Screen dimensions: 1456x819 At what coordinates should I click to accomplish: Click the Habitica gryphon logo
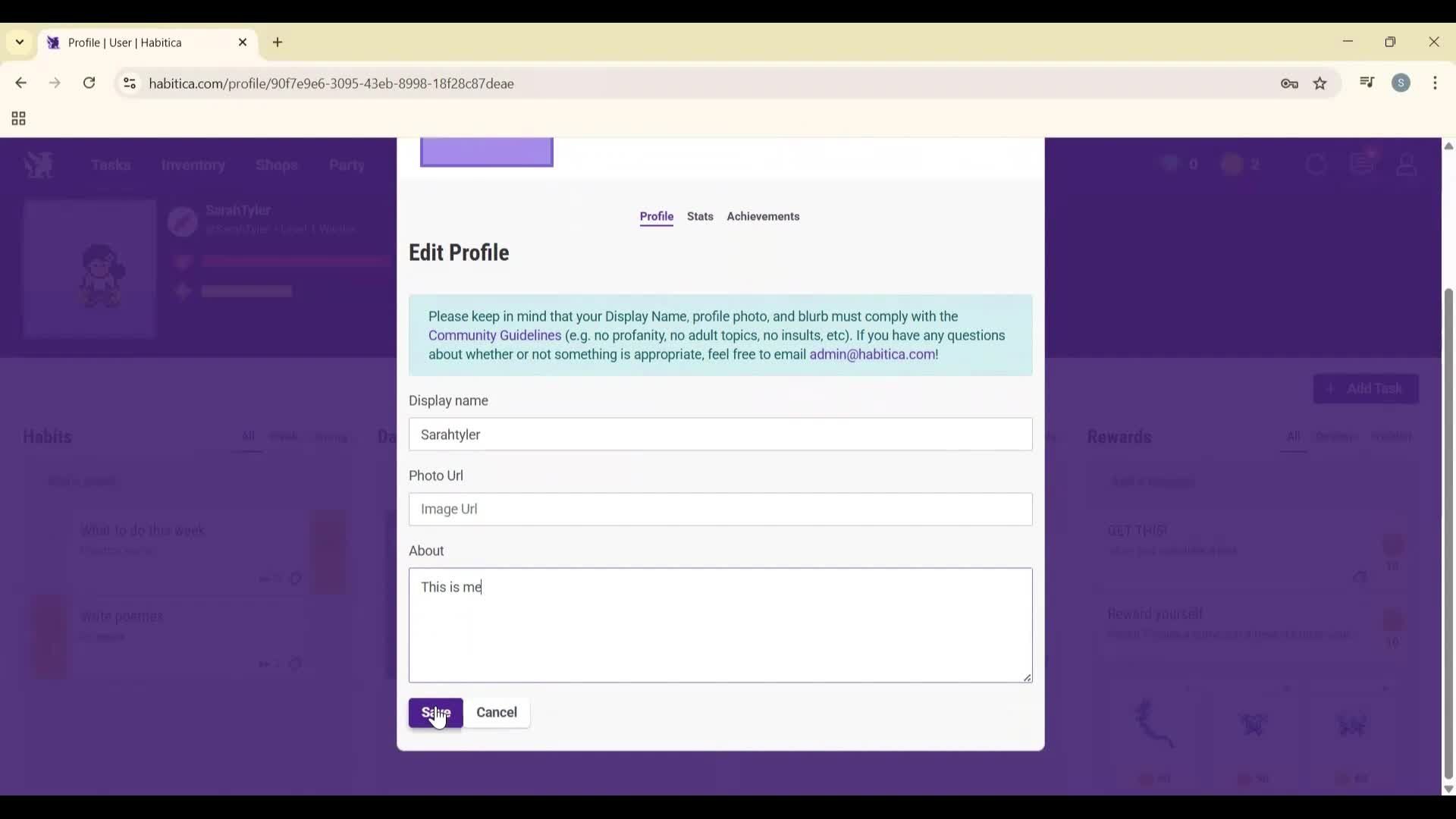point(38,165)
